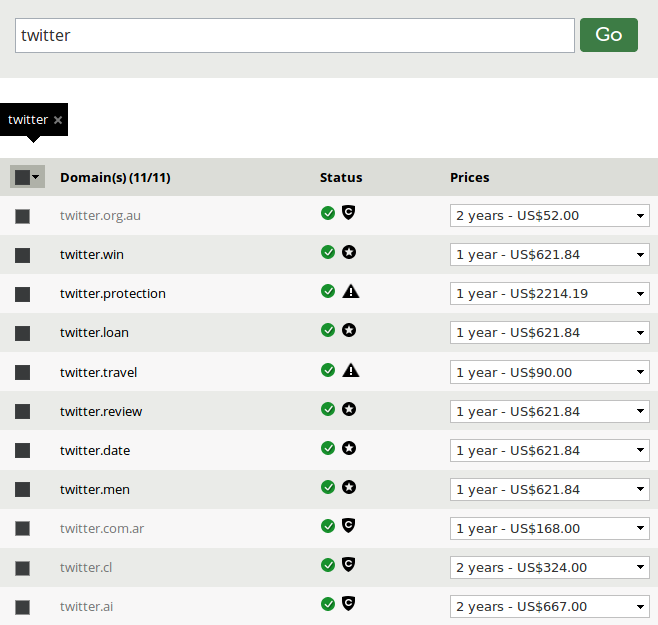
Task: Open the price dropdown for twitter.com.ar
Action: (550, 529)
